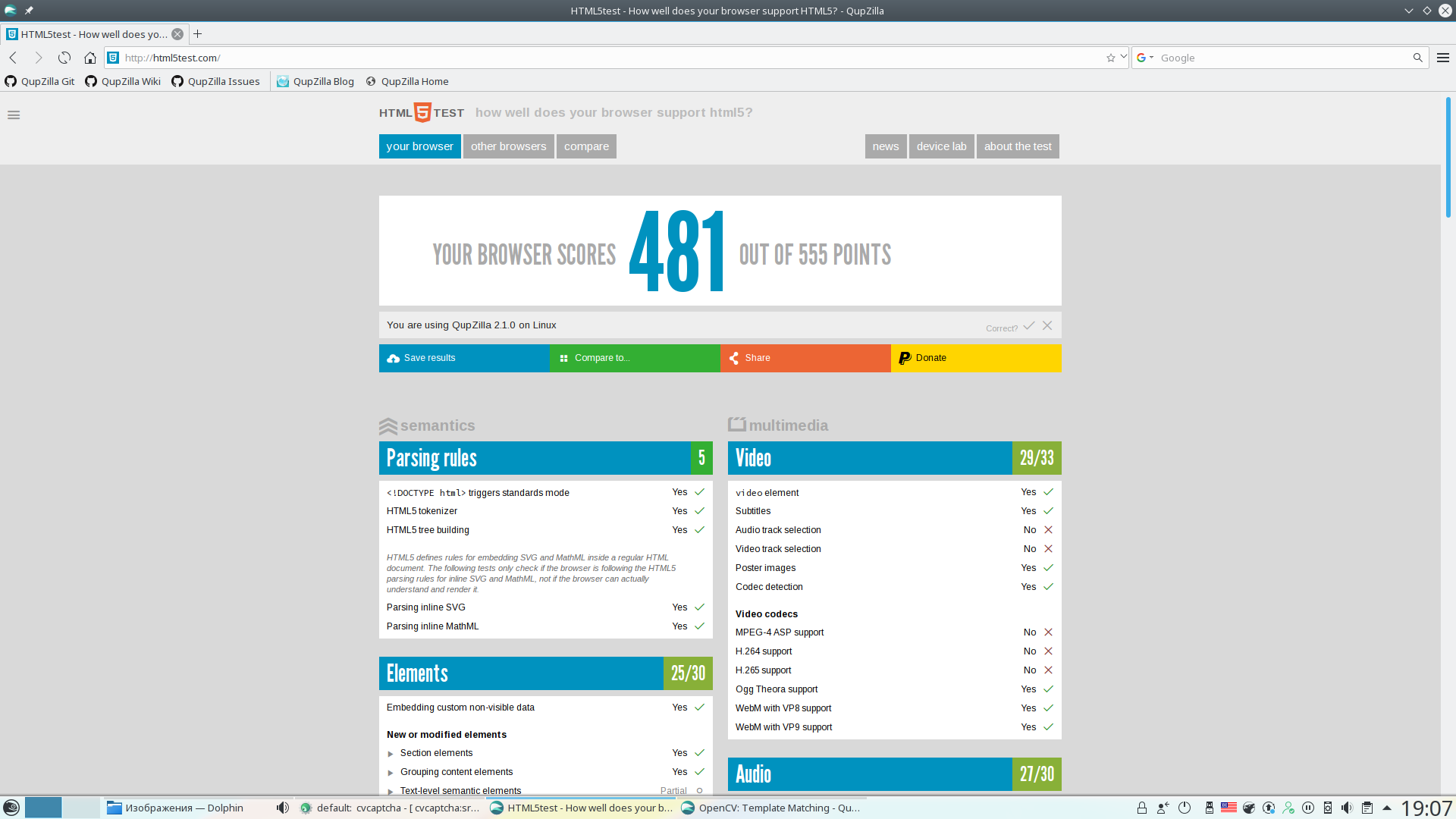
Task: Open the address bar history dropdown arrow
Action: [1124, 57]
